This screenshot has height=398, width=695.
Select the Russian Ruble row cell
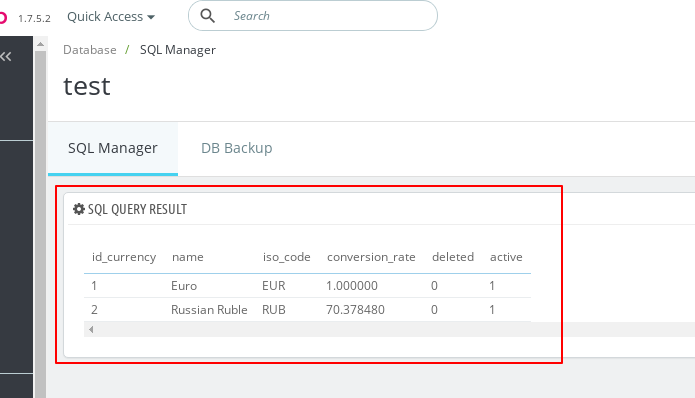(x=209, y=310)
